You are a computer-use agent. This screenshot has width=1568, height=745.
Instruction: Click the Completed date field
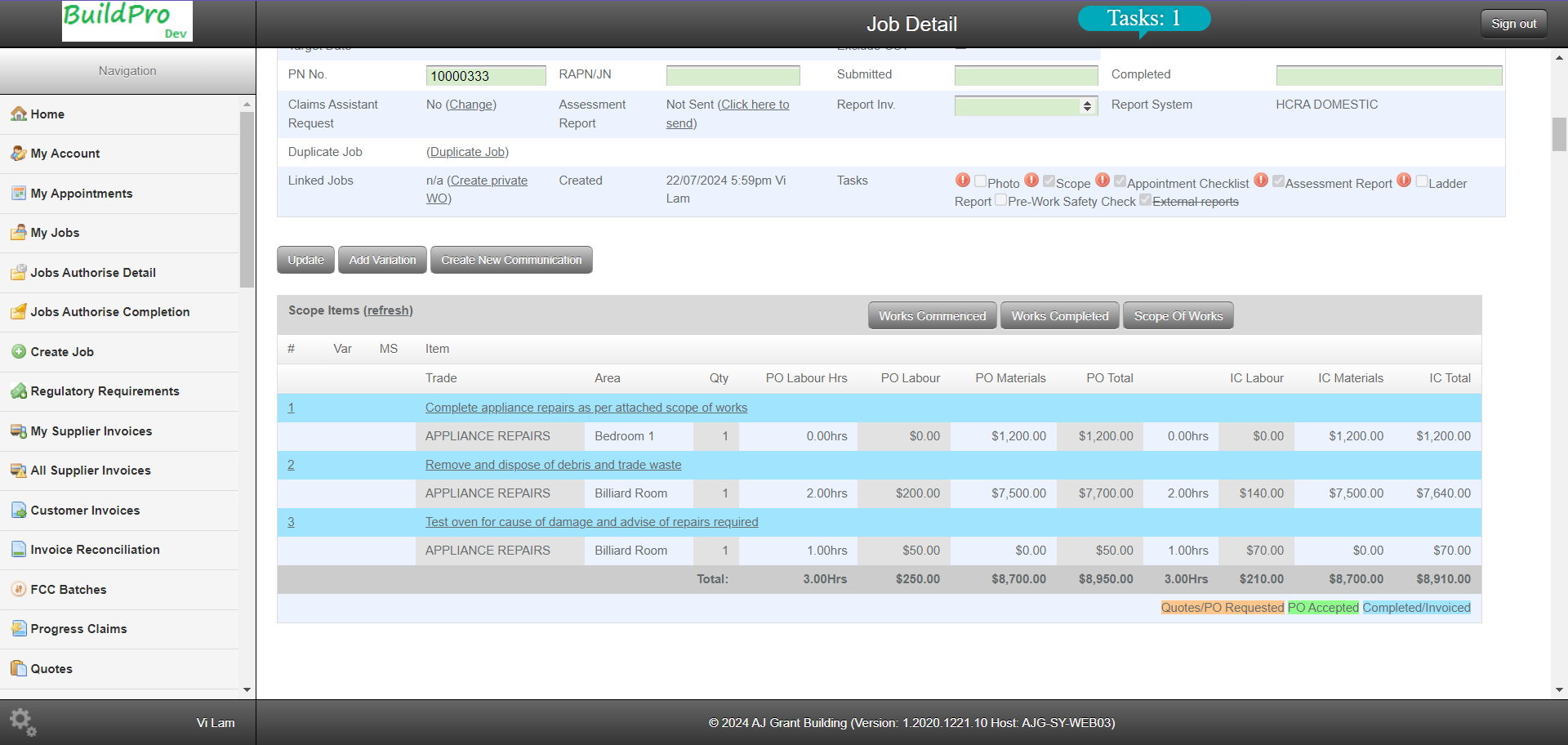(1388, 76)
